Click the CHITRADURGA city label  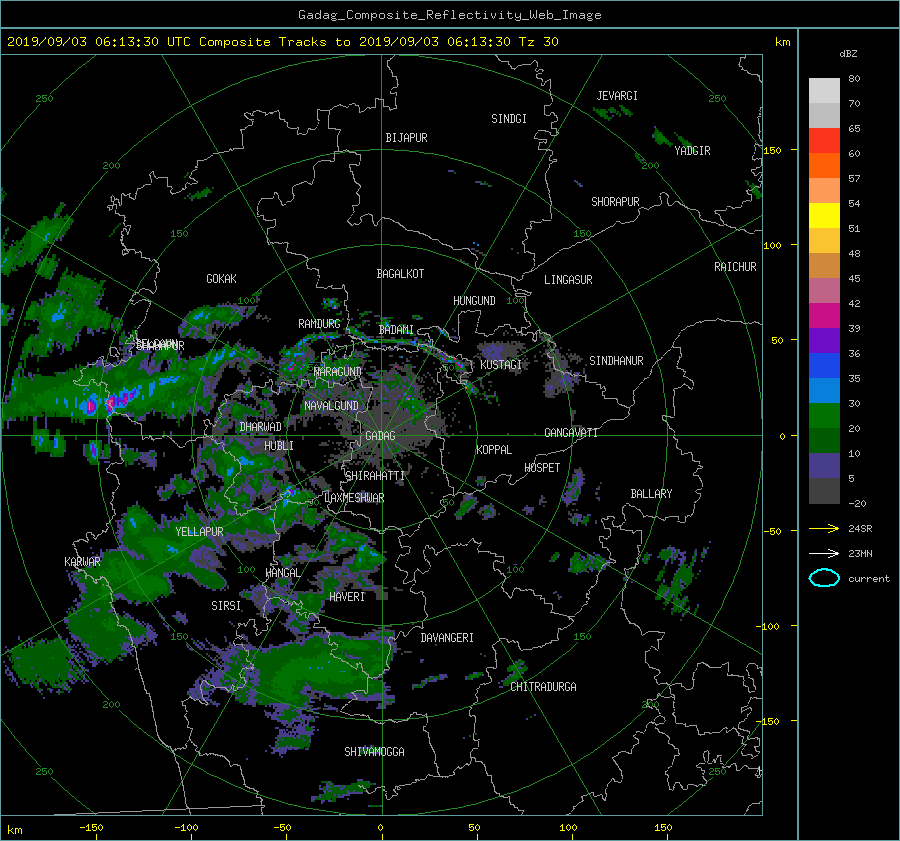coord(543,687)
